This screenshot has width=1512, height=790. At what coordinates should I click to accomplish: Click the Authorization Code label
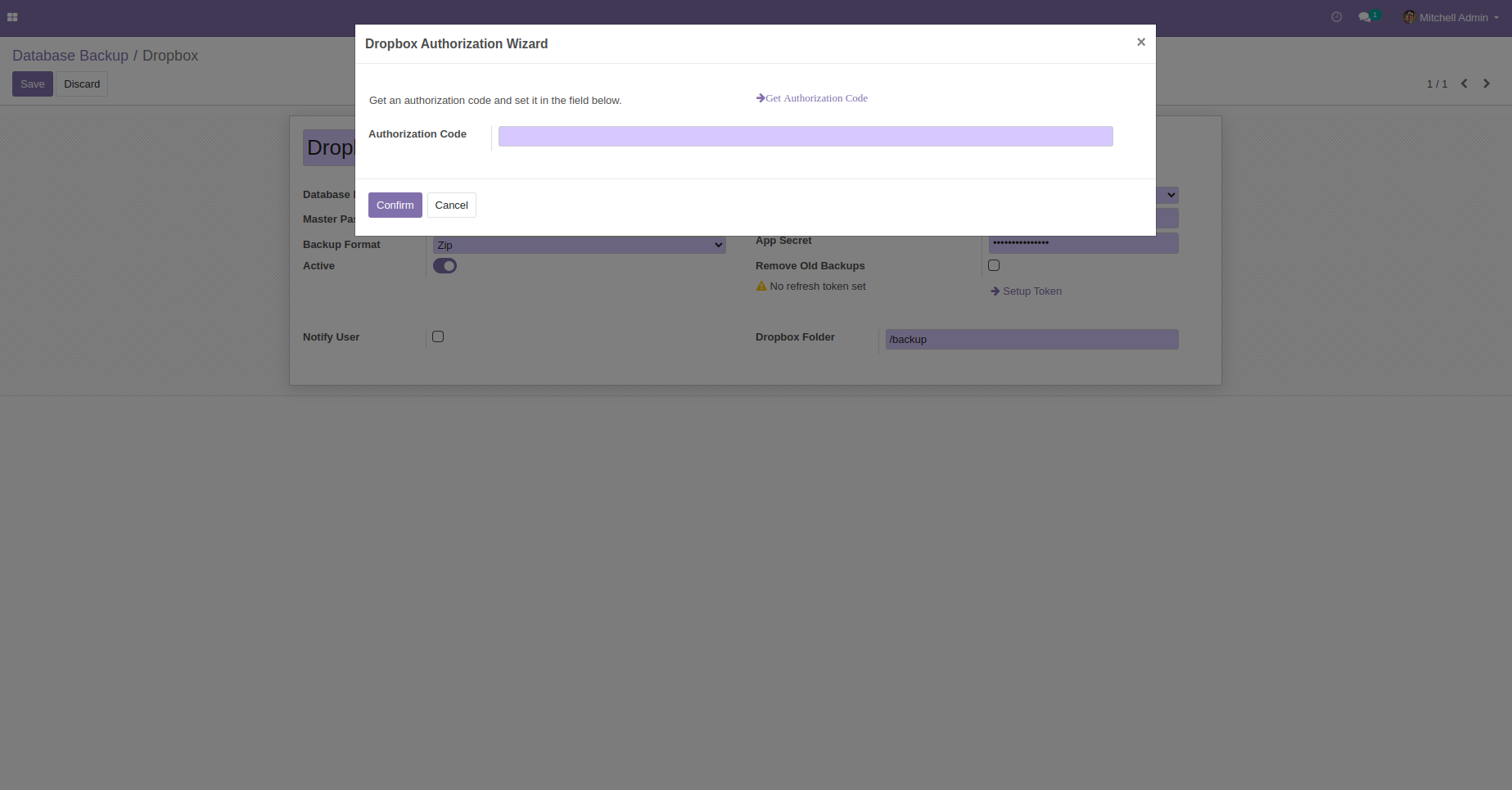point(417,134)
